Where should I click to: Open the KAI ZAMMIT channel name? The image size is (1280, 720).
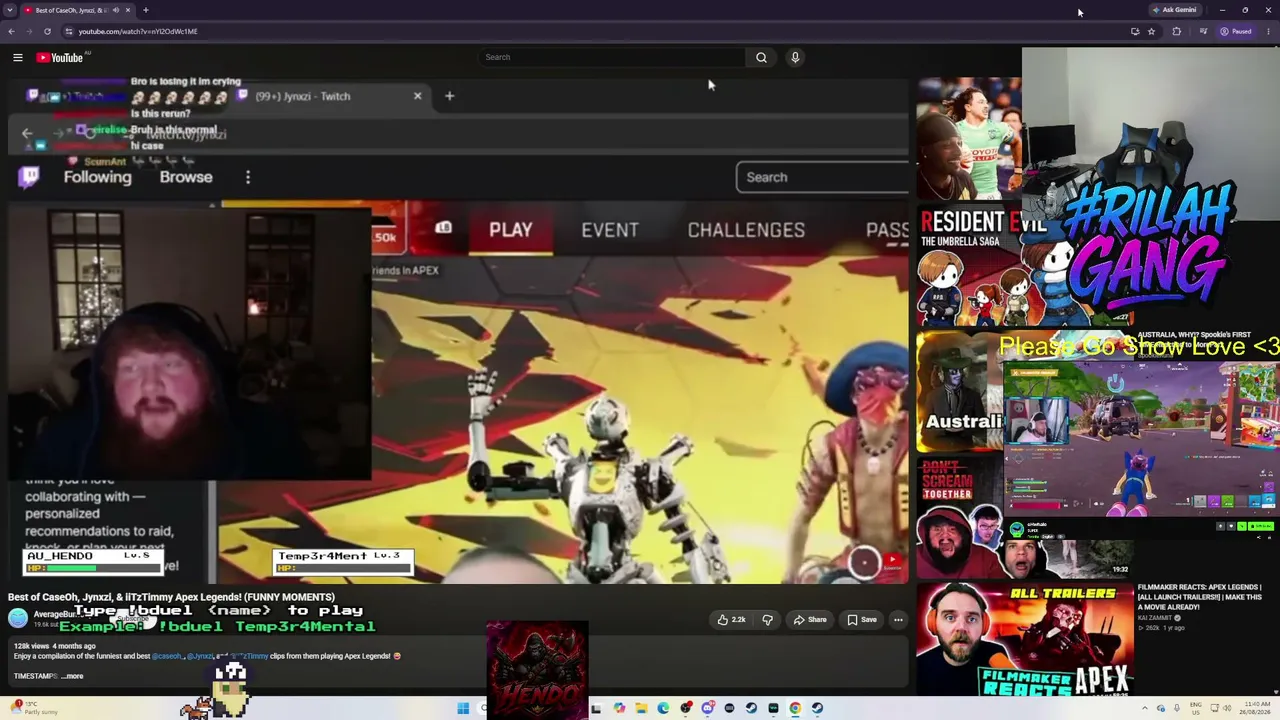pyautogui.click(x=1155, y=618)
